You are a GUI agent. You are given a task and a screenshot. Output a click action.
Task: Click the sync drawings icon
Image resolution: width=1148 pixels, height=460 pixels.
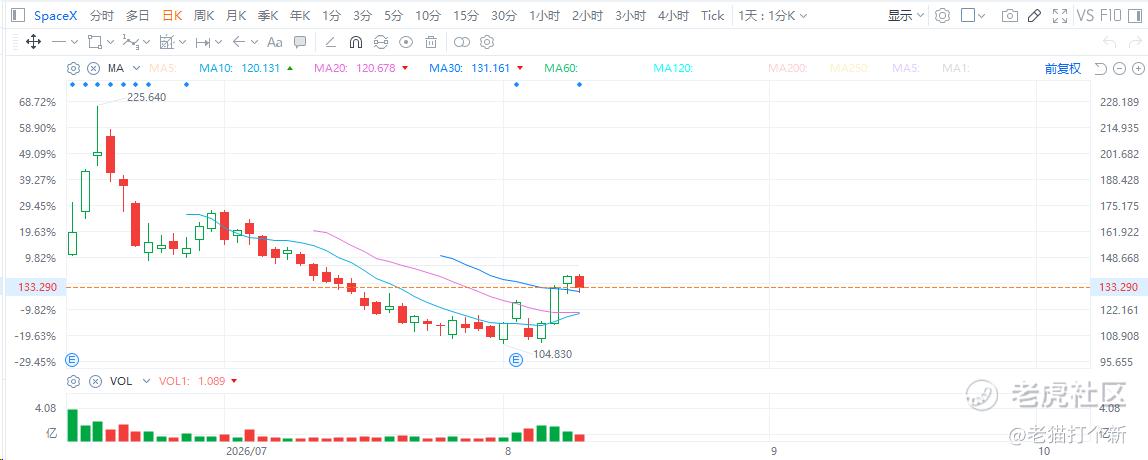[381, 42]
